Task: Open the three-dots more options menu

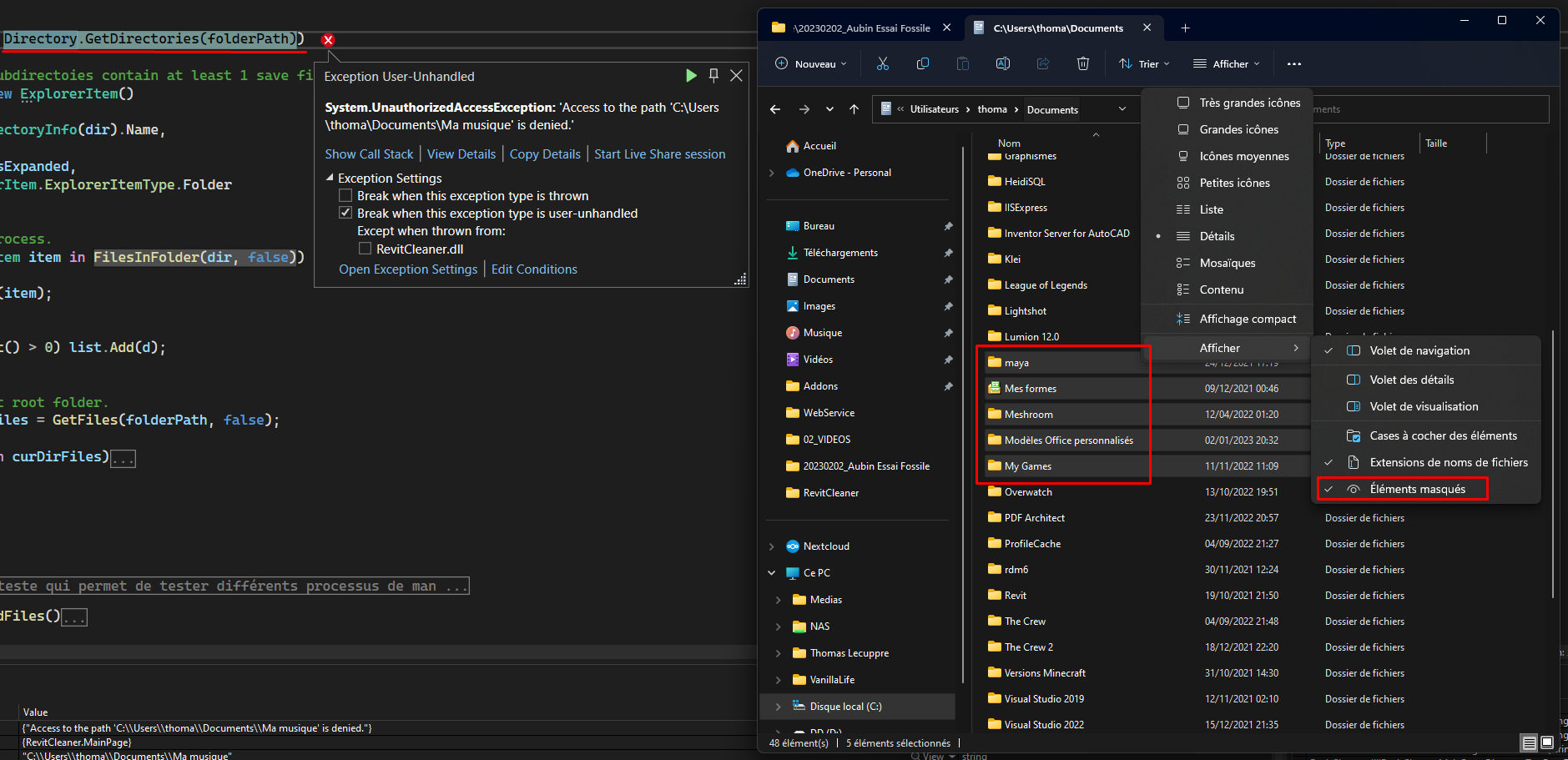Action: 1294,63
